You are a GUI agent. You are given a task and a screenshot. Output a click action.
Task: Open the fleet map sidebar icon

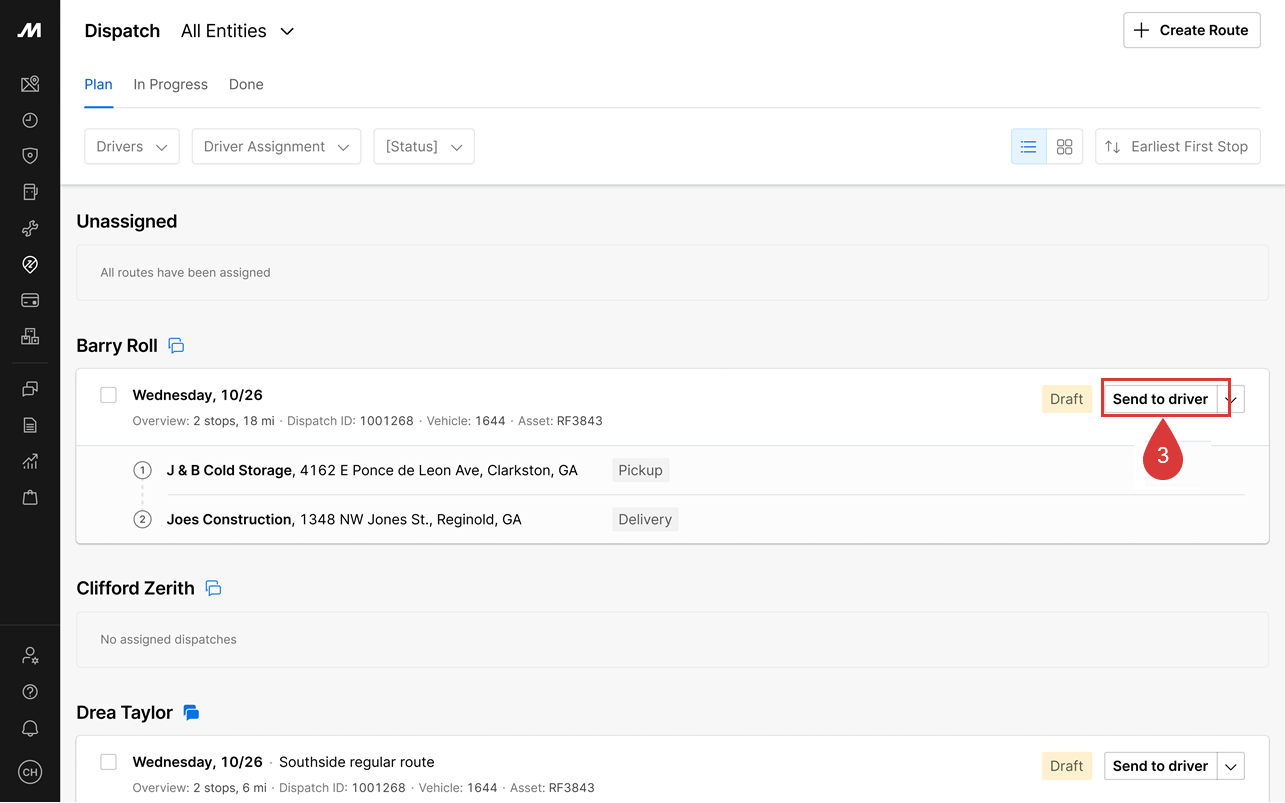[30, 84]
